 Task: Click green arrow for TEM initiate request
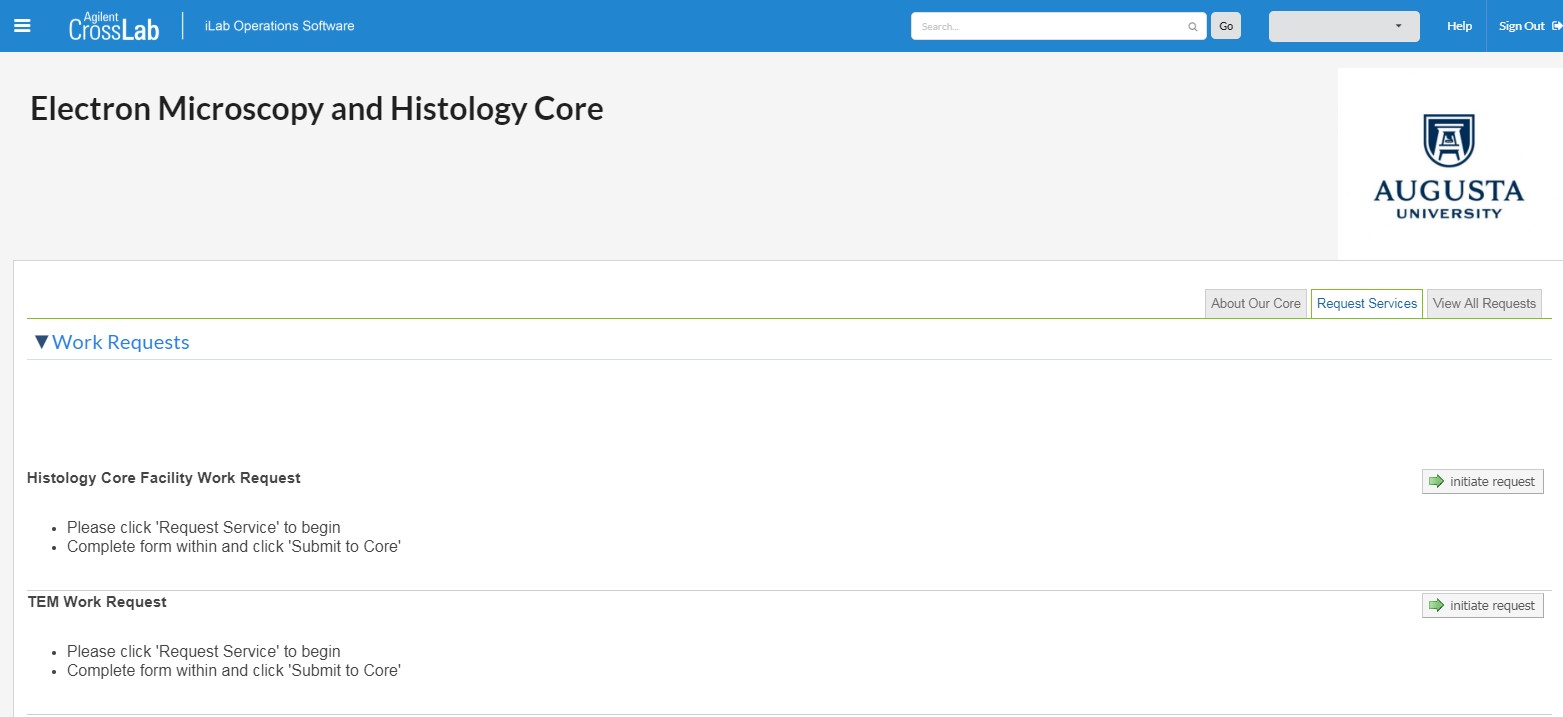(x=1437, y=606)
